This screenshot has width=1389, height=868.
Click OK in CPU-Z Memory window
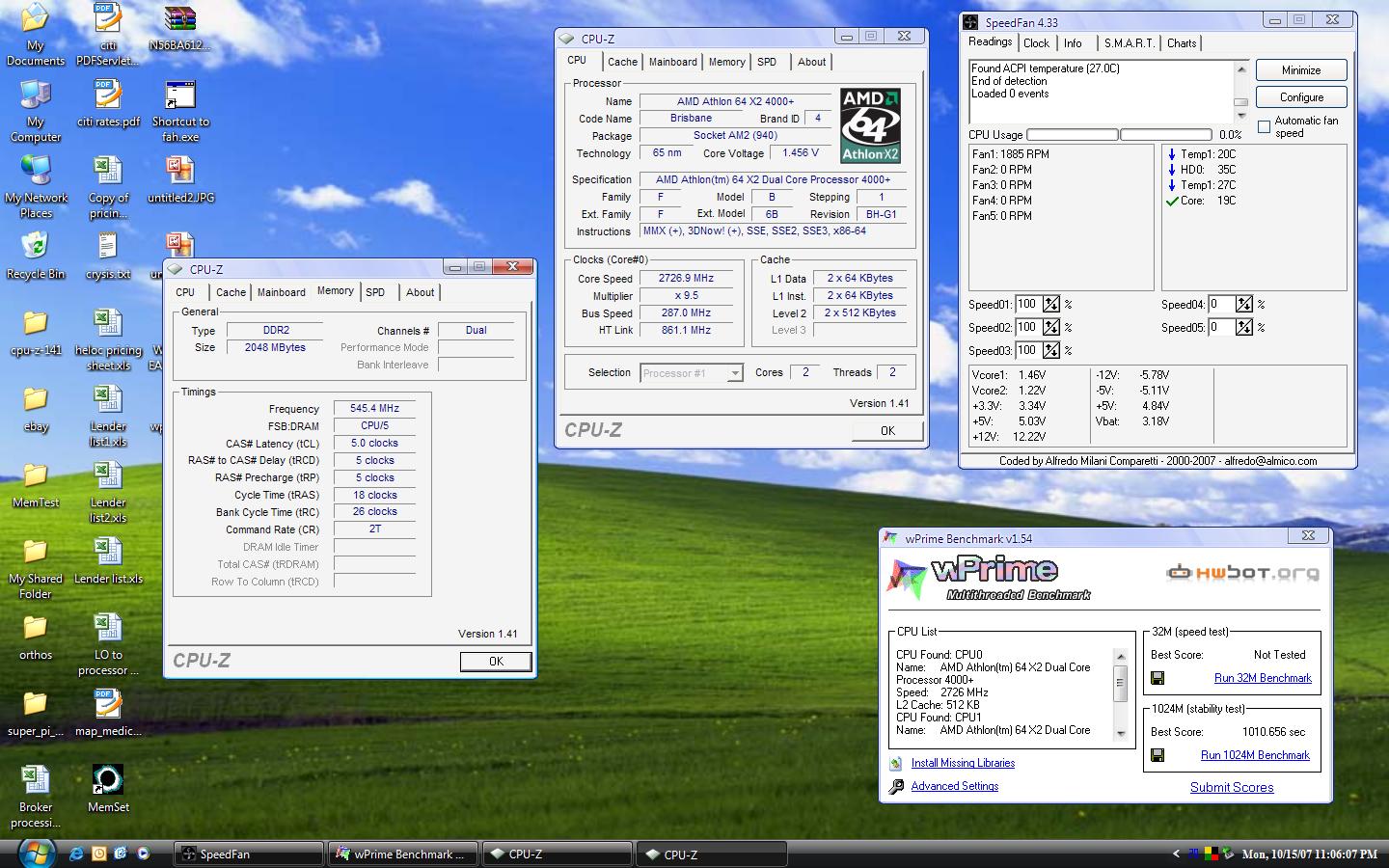(x=496, y=661)
